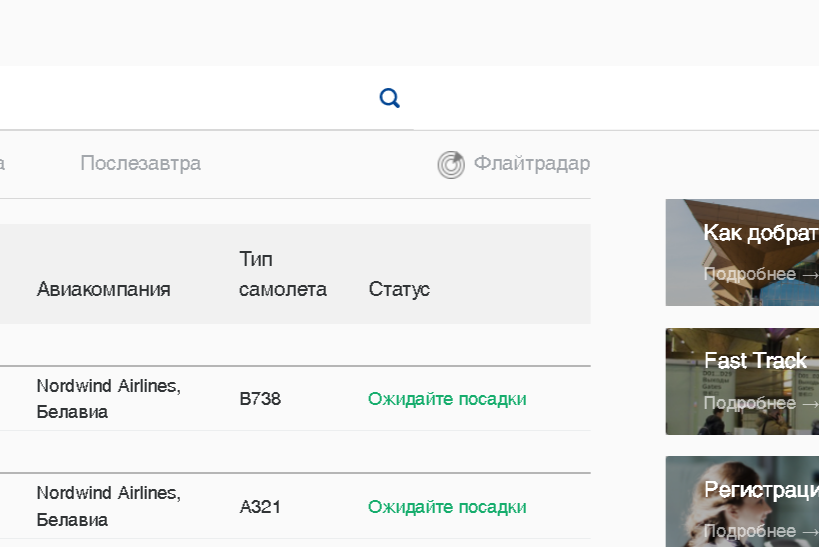
Task: Click the Статус column header
Action: pos(399,289)
